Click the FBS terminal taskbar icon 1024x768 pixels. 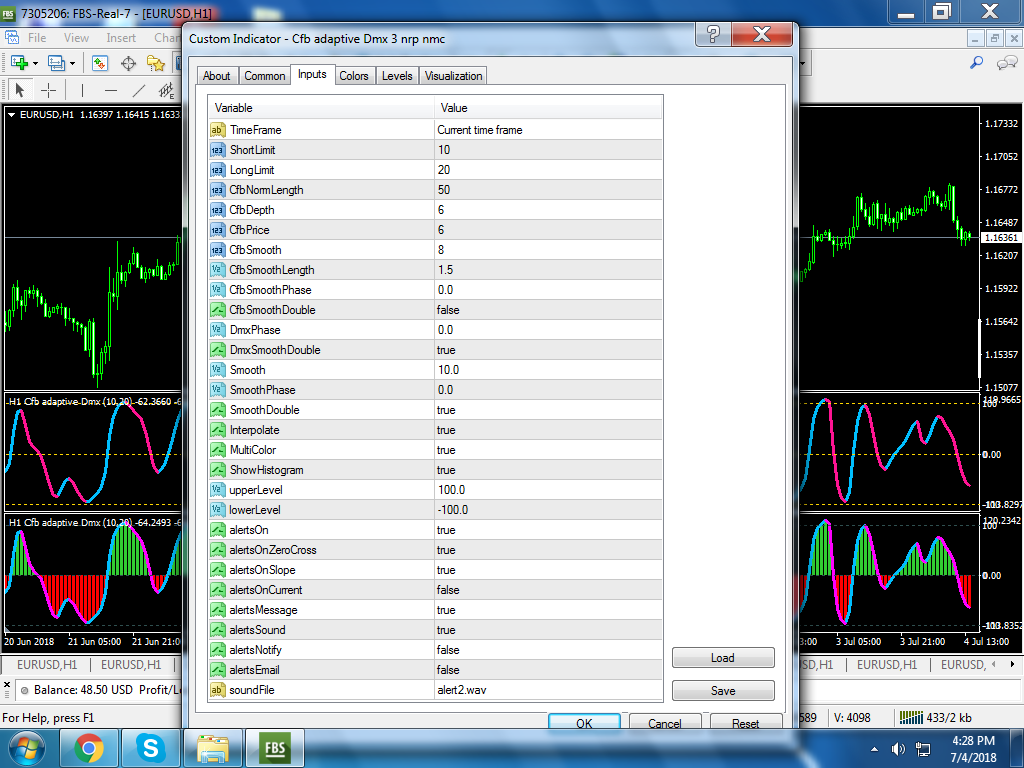[x=274, y=748]
